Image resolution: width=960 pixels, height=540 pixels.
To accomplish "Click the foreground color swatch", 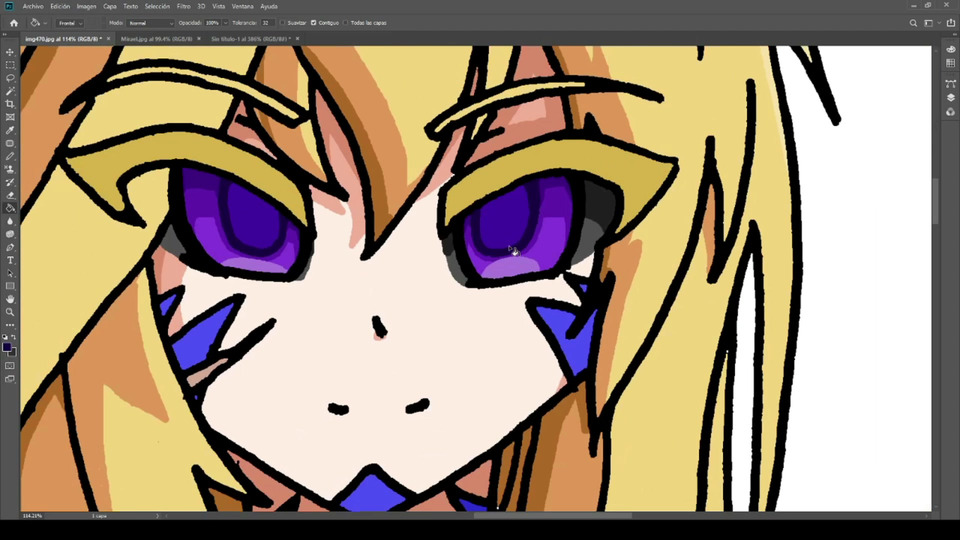I will (x=7, y=347).
